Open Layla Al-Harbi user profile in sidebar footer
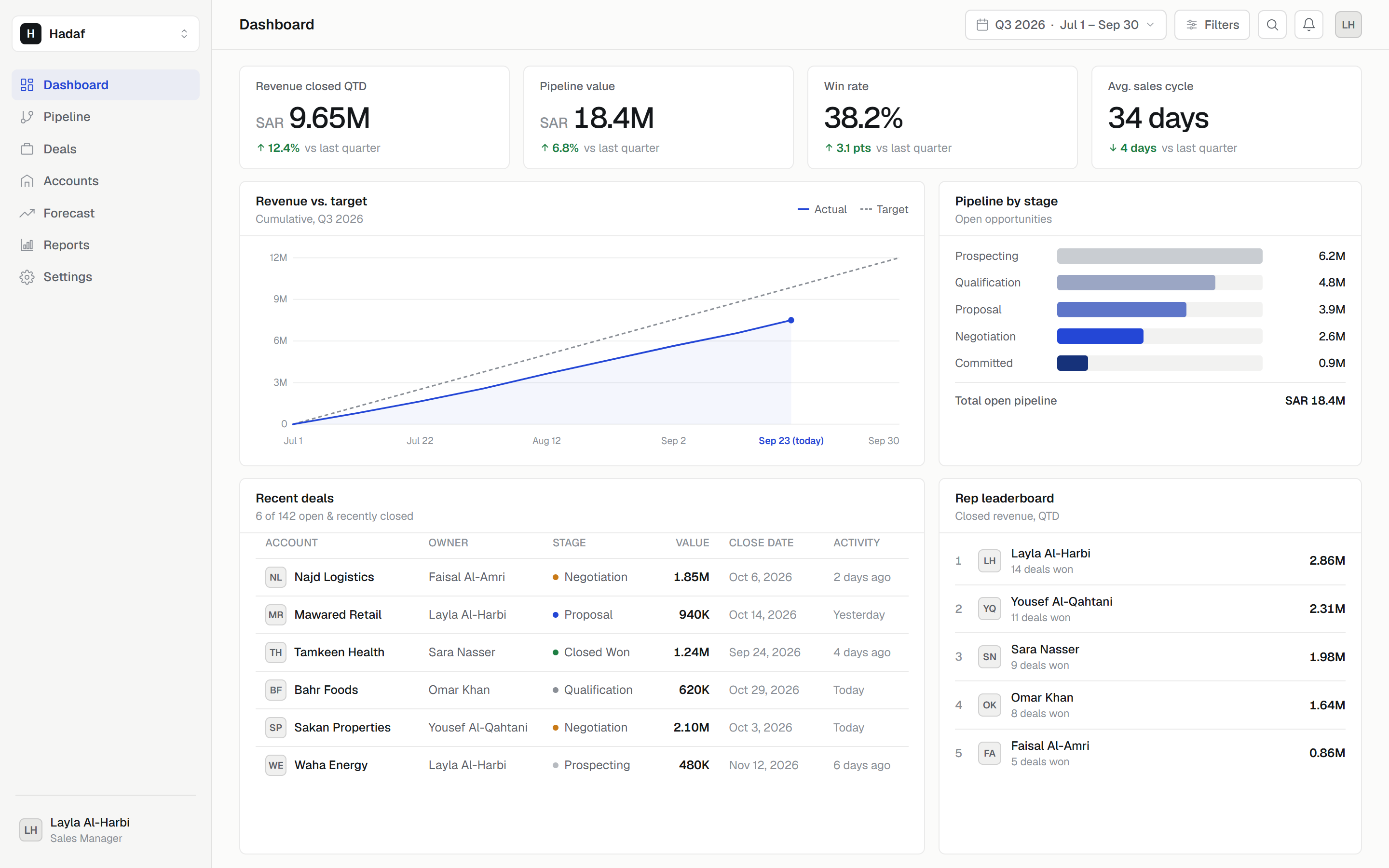Screen dimensions: 1389x868 (x=106, y=830)
